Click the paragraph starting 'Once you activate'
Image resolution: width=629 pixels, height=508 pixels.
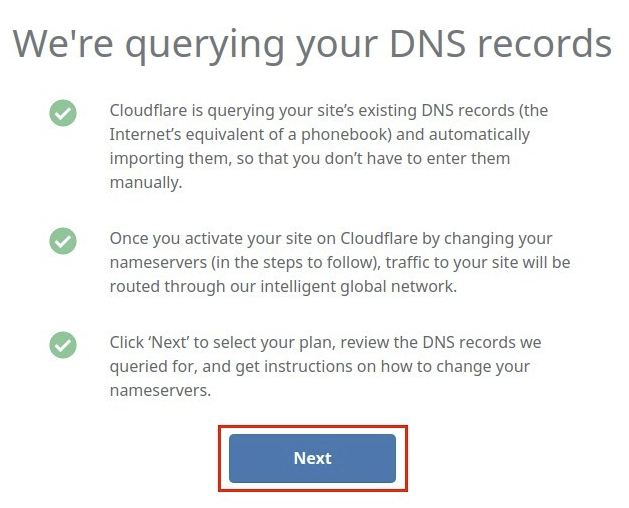340,262
